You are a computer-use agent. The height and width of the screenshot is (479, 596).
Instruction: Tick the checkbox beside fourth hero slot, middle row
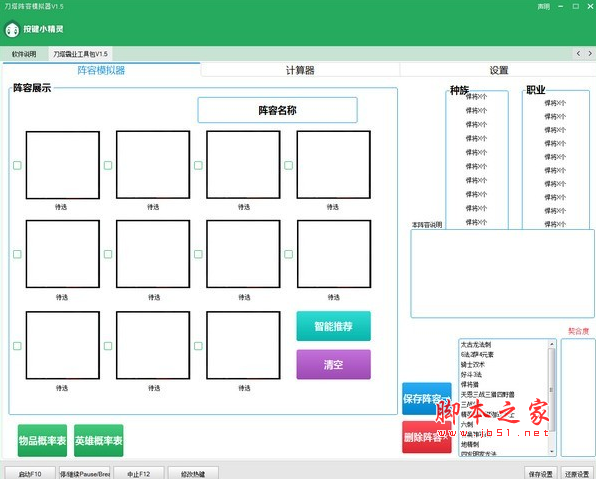pyautogui.click(x=288, y=254)
